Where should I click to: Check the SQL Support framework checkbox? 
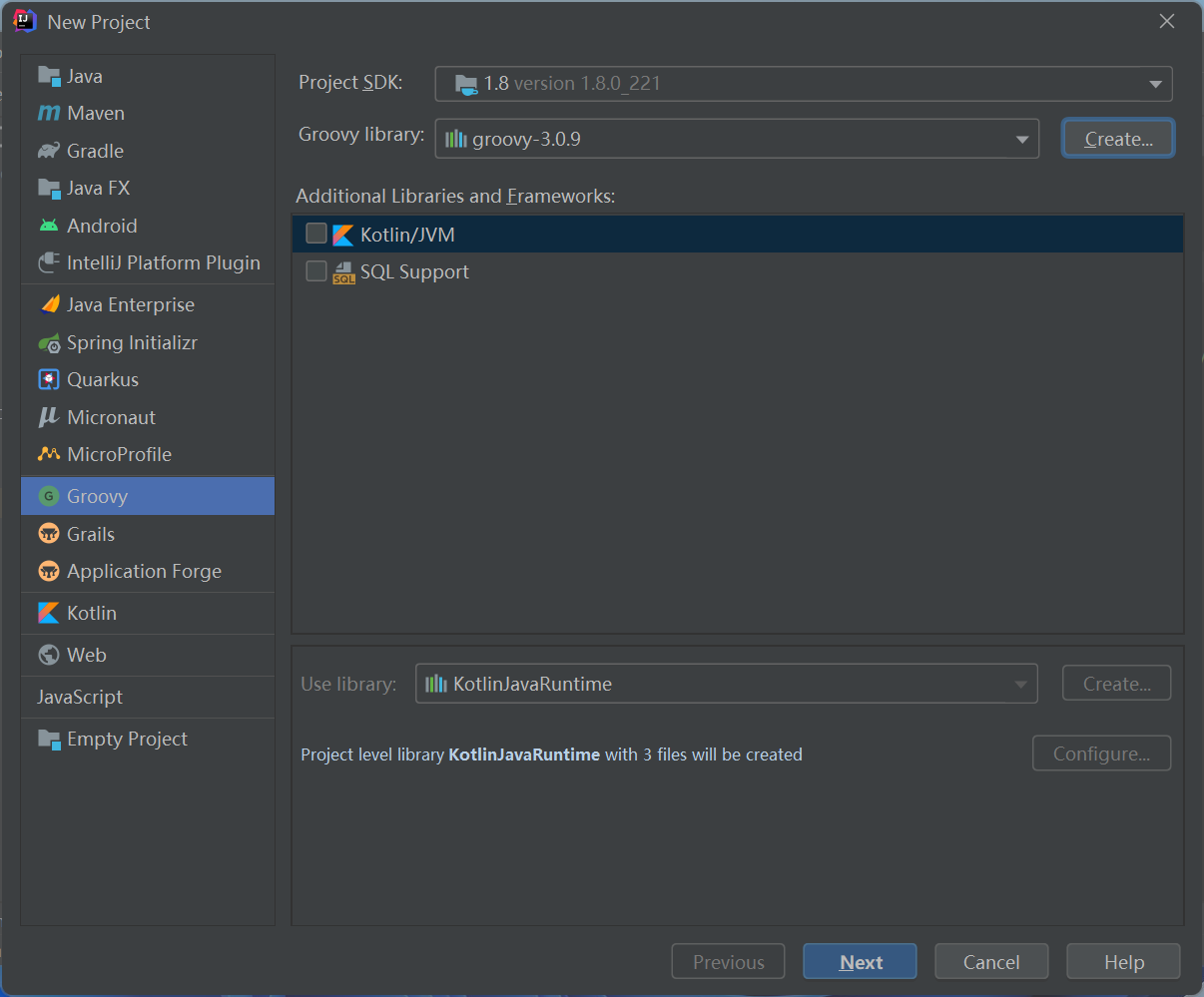point(316,271)
